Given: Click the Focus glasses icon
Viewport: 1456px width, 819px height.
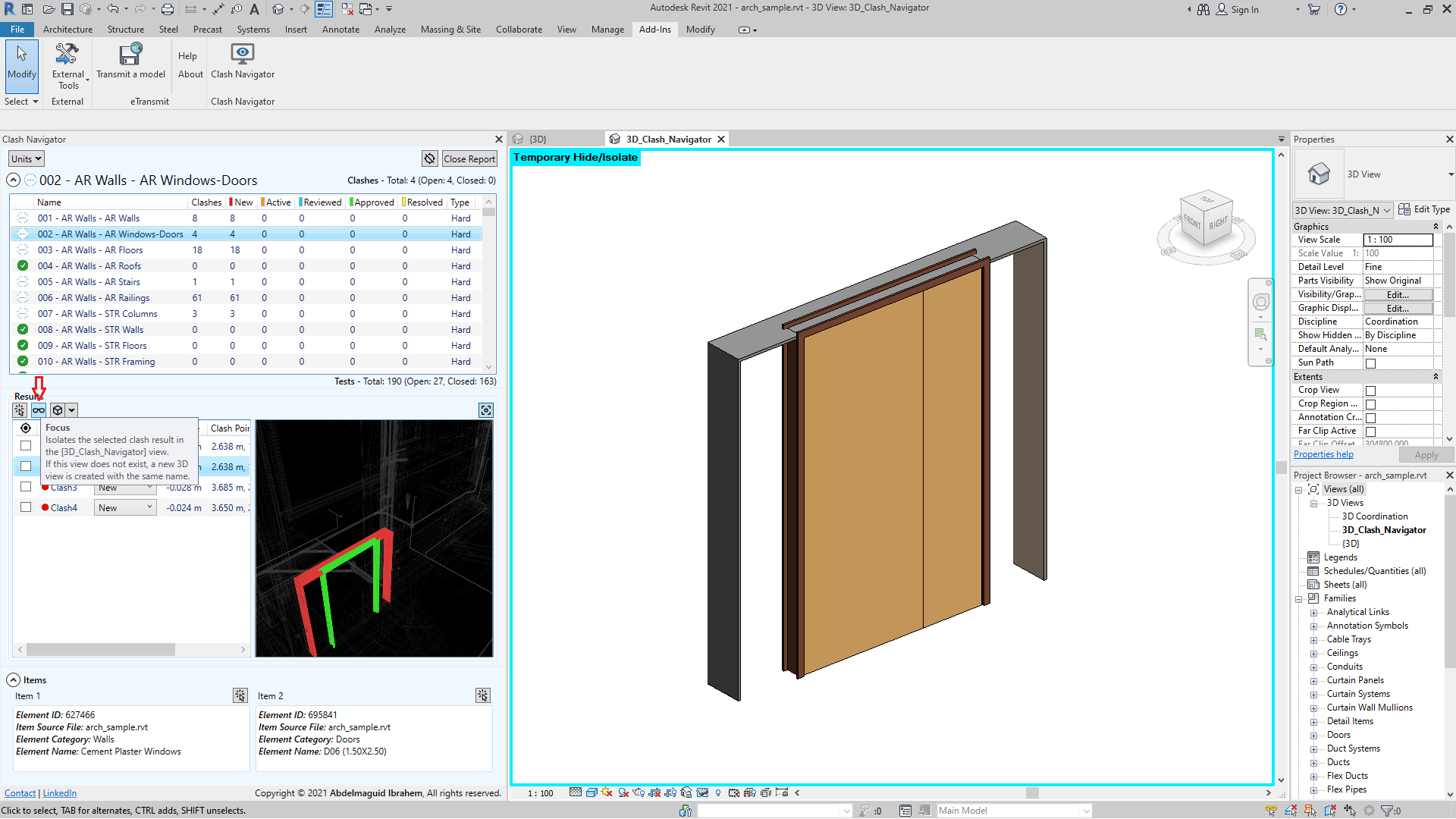Looking at the screenshot, I should point(39,410).
